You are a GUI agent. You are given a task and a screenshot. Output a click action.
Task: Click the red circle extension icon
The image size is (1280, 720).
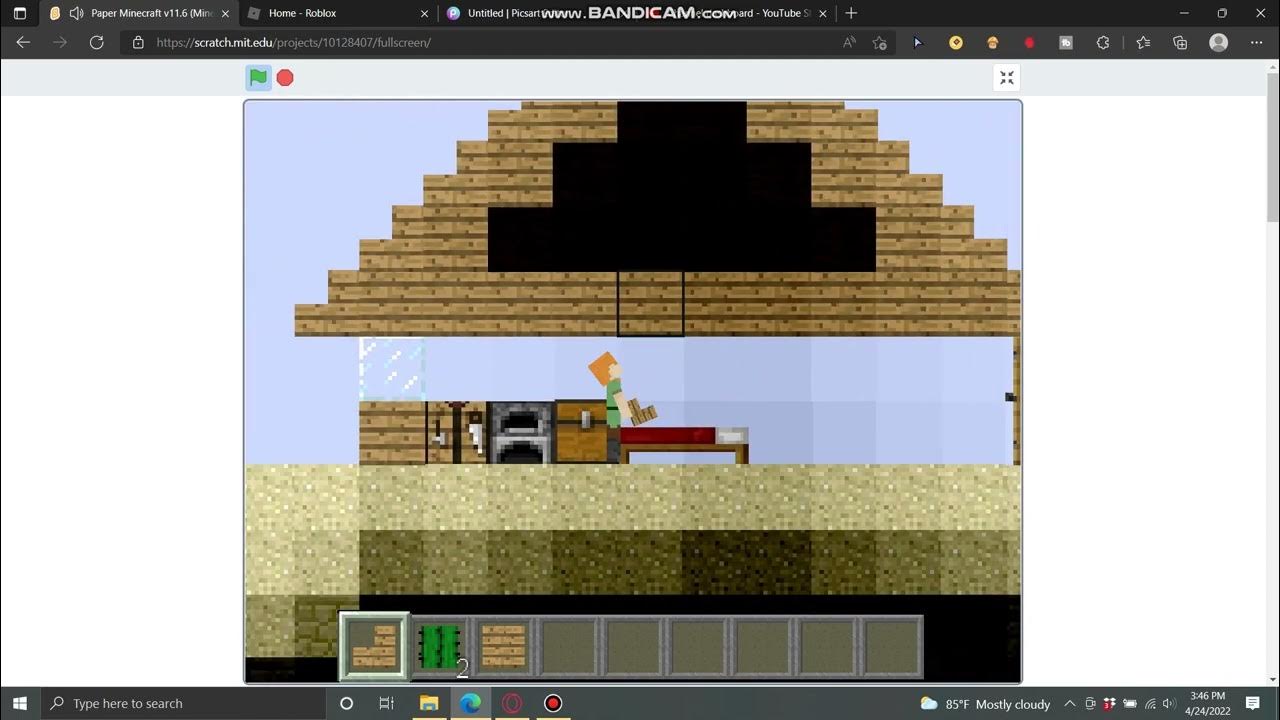click(x=1029, y=43)
